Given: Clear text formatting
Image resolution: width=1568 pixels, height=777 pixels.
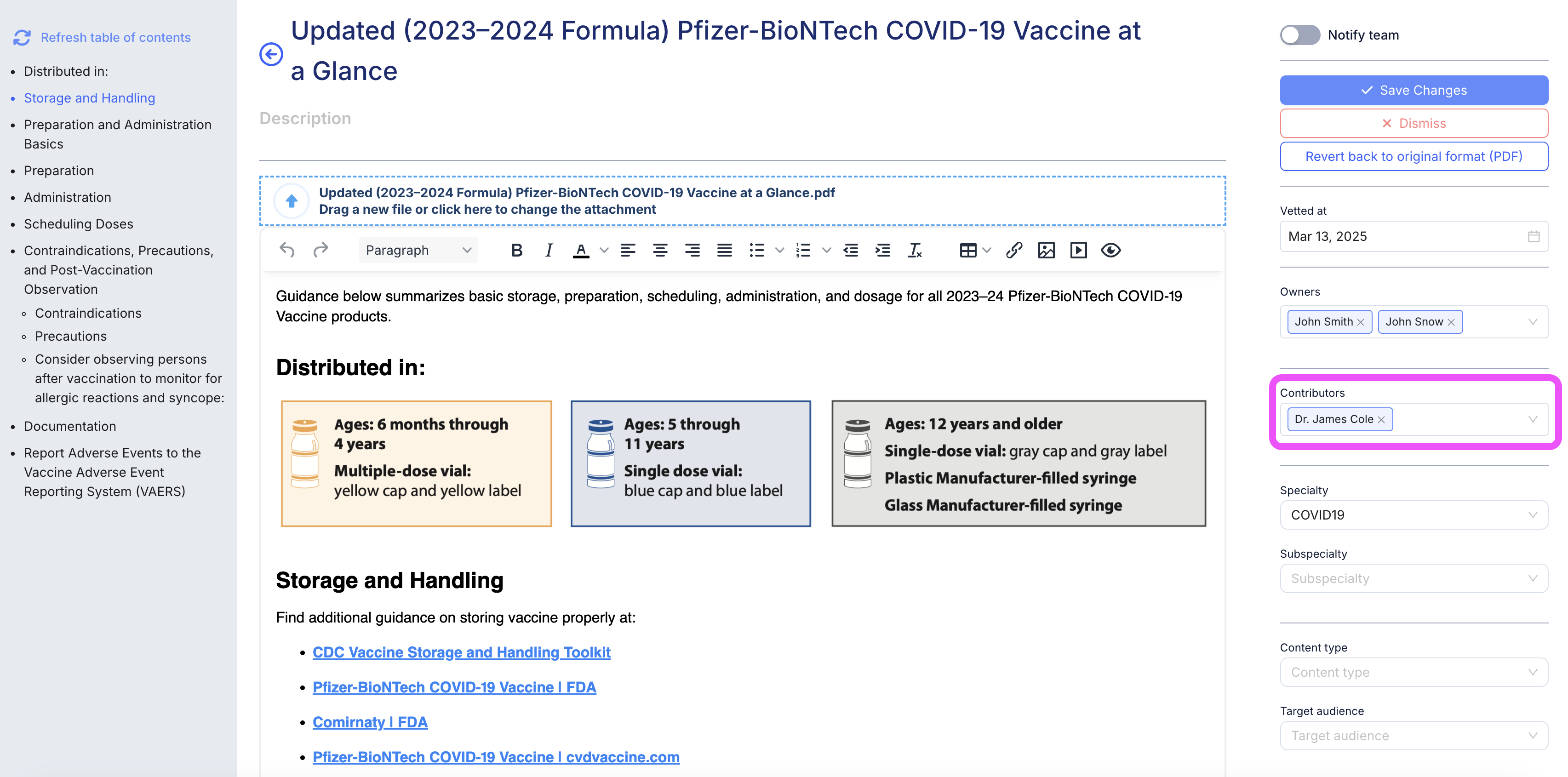Looking at the screenshot, I should (915, 250).
